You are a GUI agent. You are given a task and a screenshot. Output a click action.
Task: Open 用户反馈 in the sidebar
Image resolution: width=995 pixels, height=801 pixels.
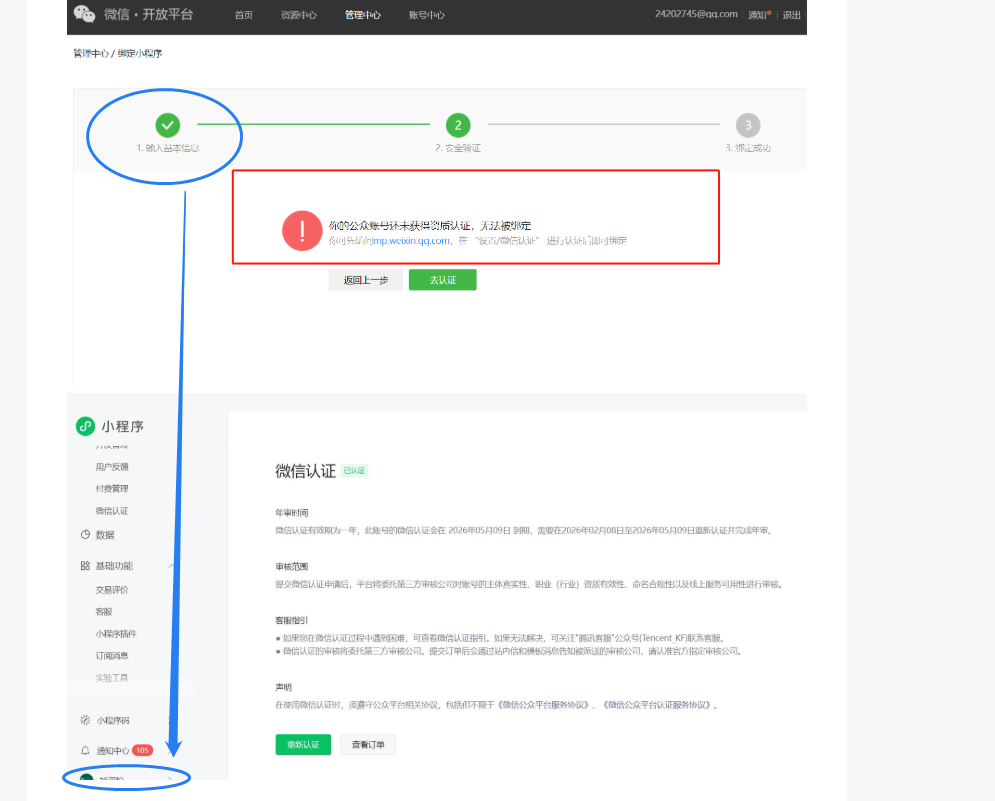[x=112, y=467]
